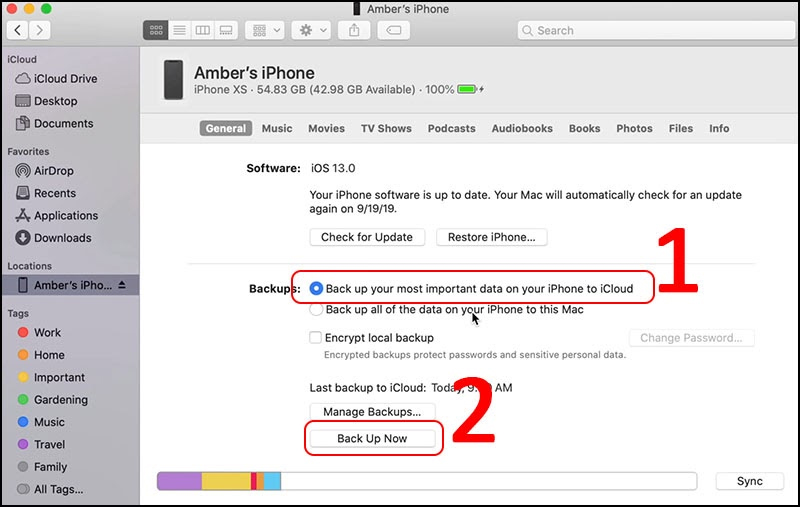Open the gear action menu
The width and height of the screenshot is (800, 507).
[311, 31]
